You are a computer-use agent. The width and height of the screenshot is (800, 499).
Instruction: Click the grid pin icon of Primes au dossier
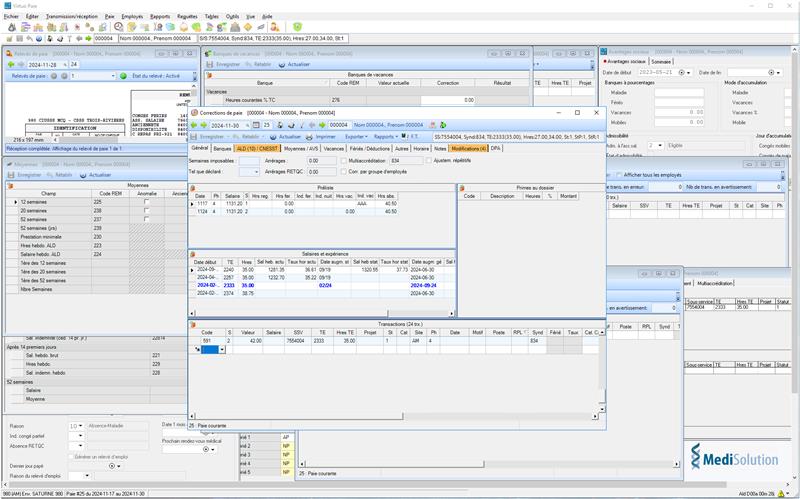coord(462,188)
